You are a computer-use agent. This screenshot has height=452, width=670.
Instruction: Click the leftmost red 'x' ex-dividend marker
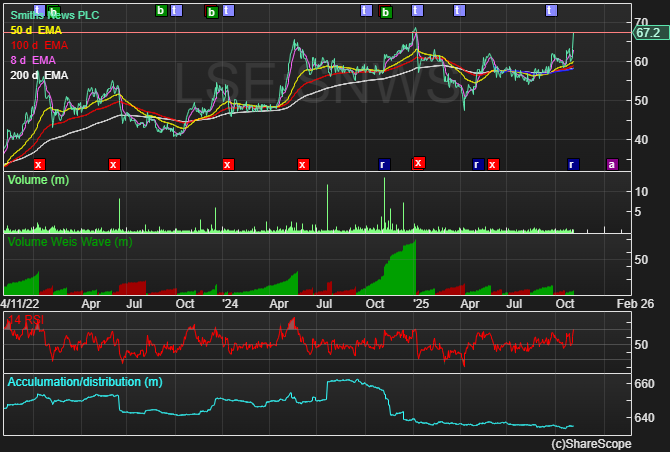39,164
